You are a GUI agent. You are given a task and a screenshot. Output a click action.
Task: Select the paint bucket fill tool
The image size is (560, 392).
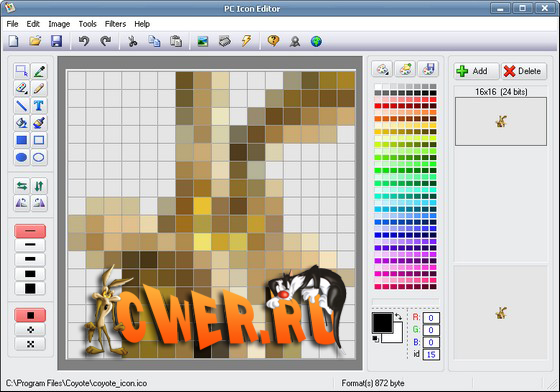coord(22,123)
